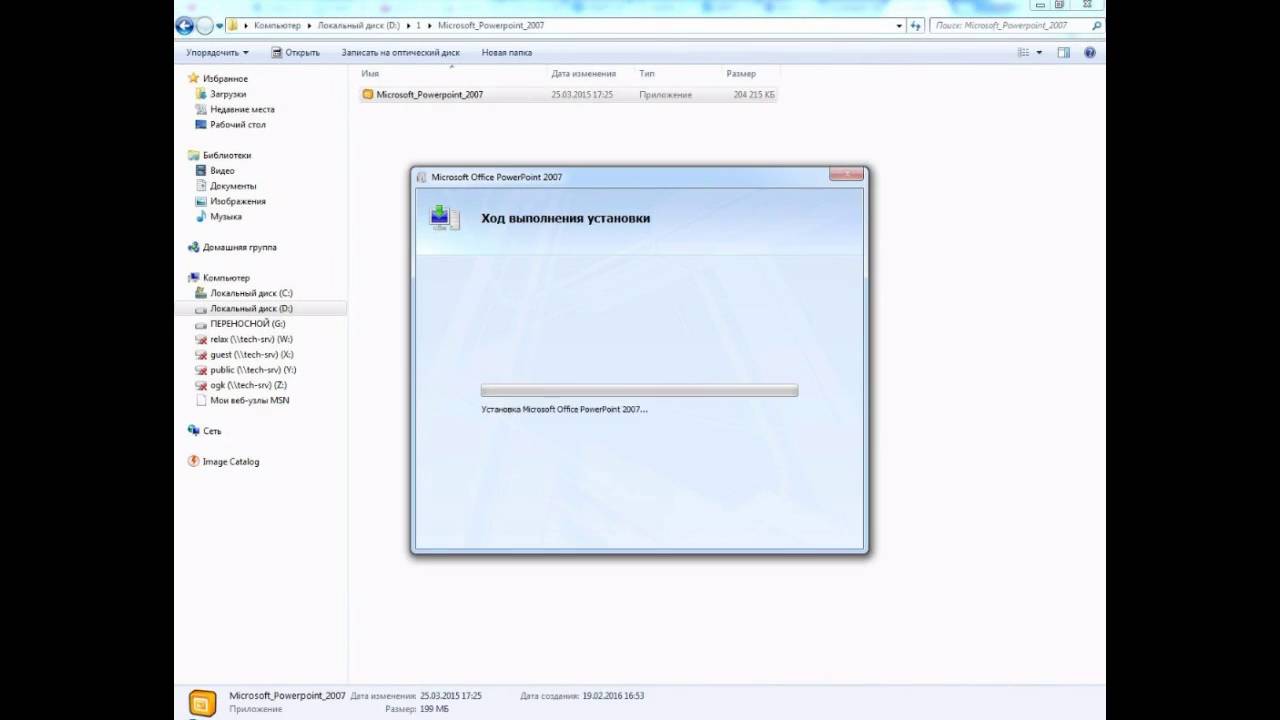
Task: Open 'Недавние места' in the navigation pane
Action: point(242,109)
